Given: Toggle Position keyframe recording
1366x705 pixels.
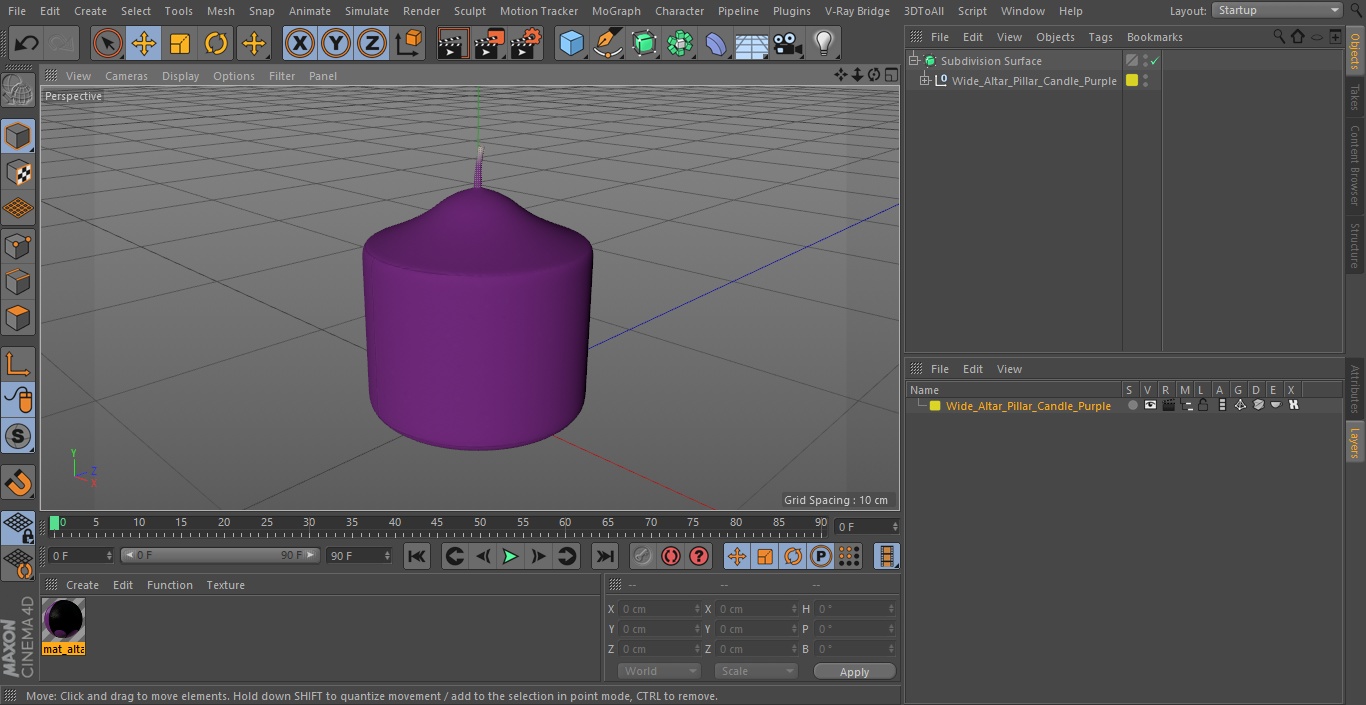Looking at the screenshot, I should (x=737, y=556).
